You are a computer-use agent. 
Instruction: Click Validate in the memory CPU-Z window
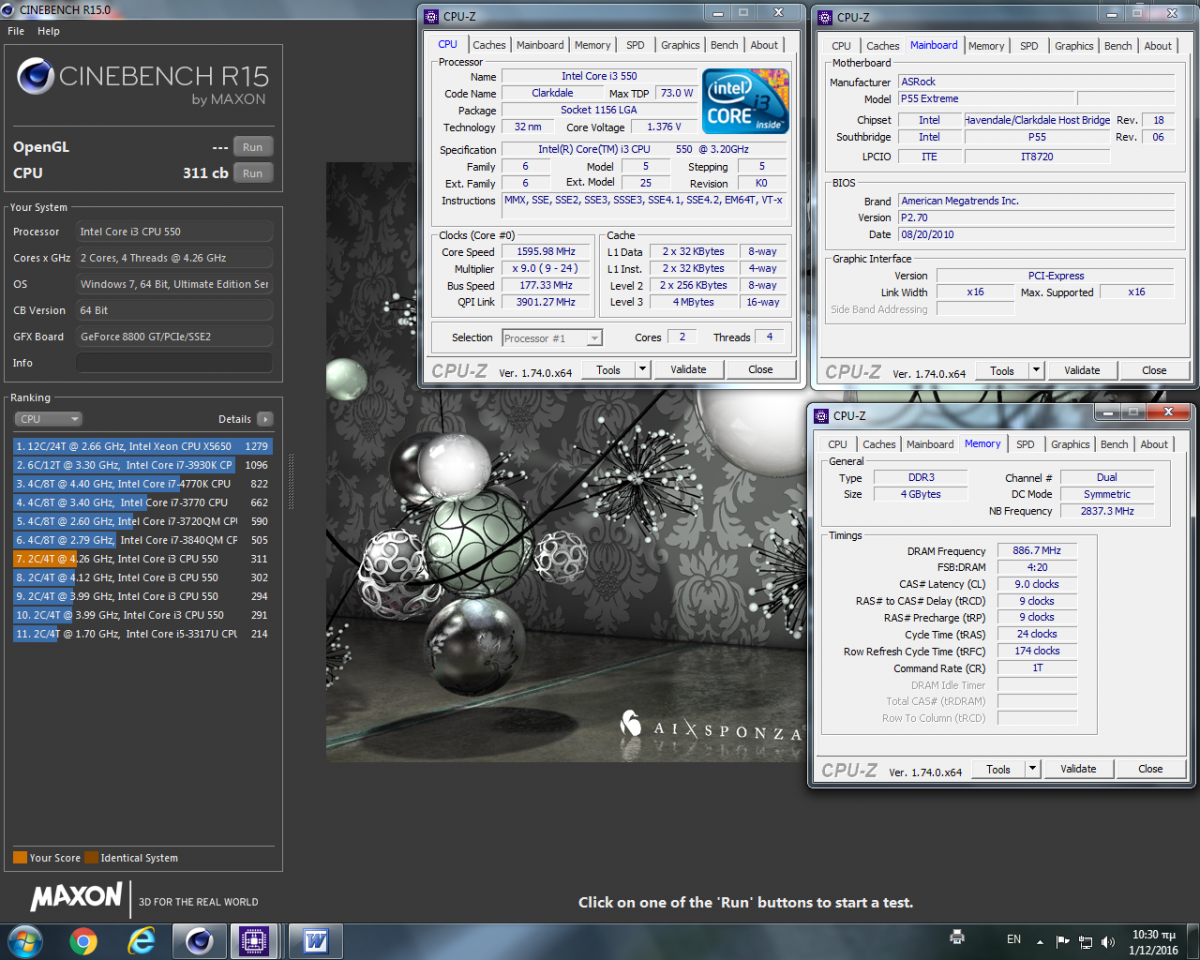click(1078, 770)
